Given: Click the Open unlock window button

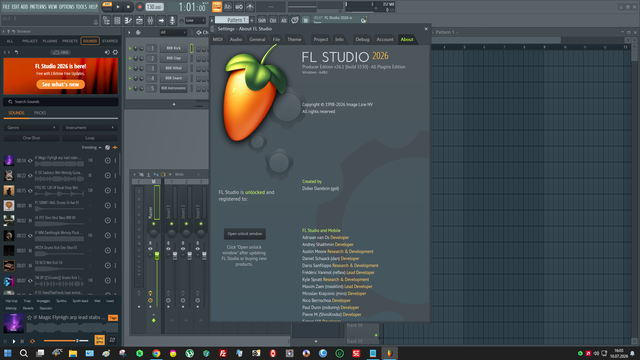Looking at the screenshot, I should [x=244, y=234].
